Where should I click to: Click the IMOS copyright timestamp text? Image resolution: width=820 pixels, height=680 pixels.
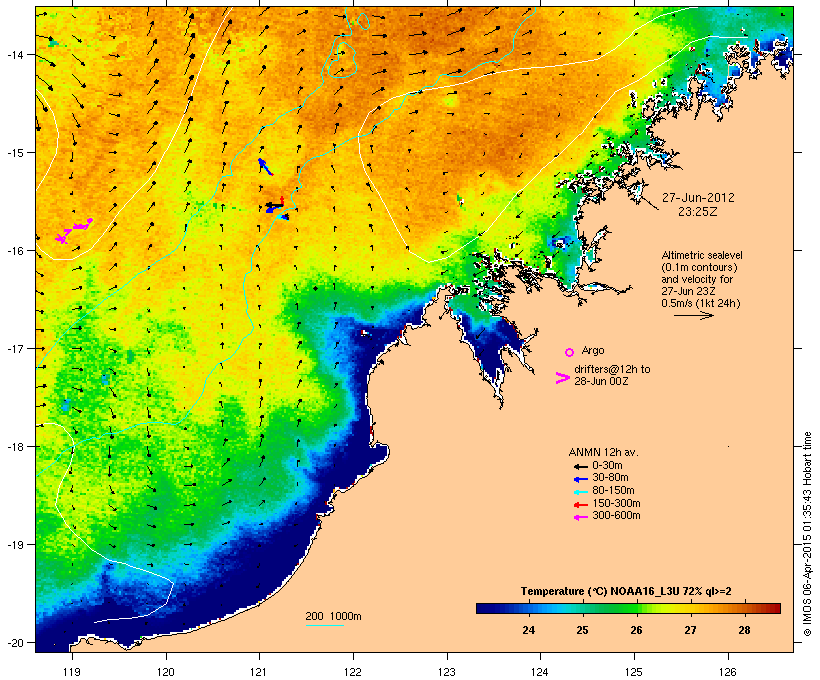[x=807, y=535]
